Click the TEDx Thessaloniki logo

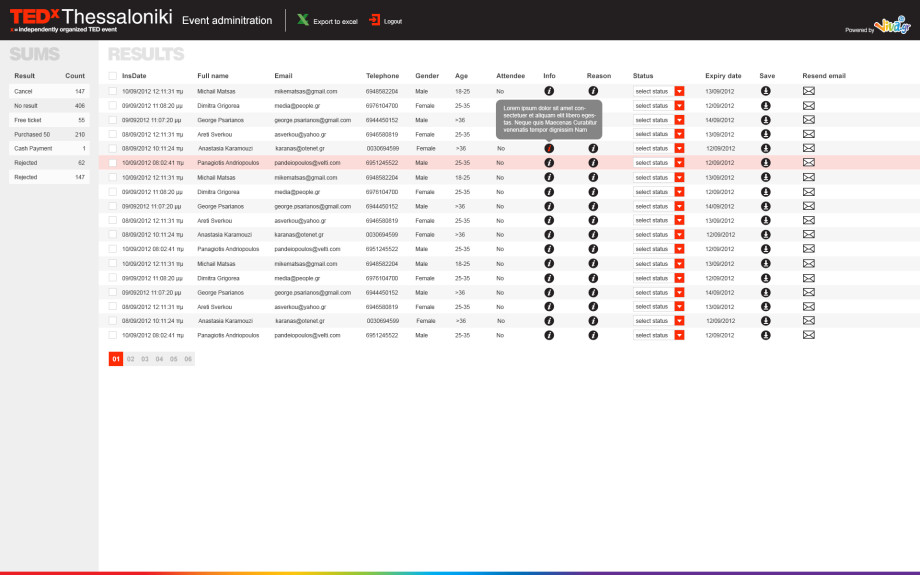tap(92, 20)
